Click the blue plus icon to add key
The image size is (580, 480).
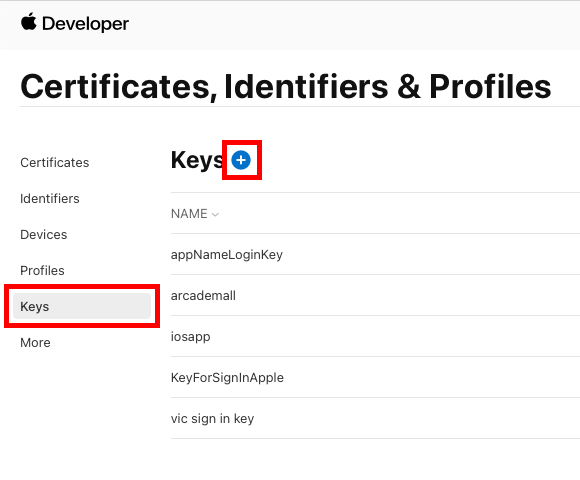tap(241, 160)
